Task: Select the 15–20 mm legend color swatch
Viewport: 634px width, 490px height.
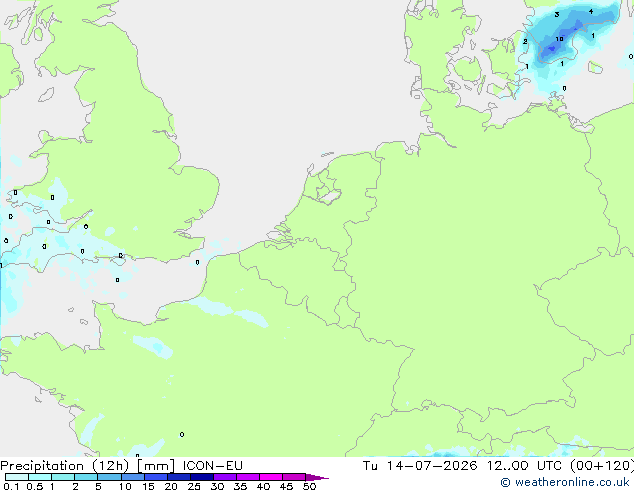Action: (156, 477)
